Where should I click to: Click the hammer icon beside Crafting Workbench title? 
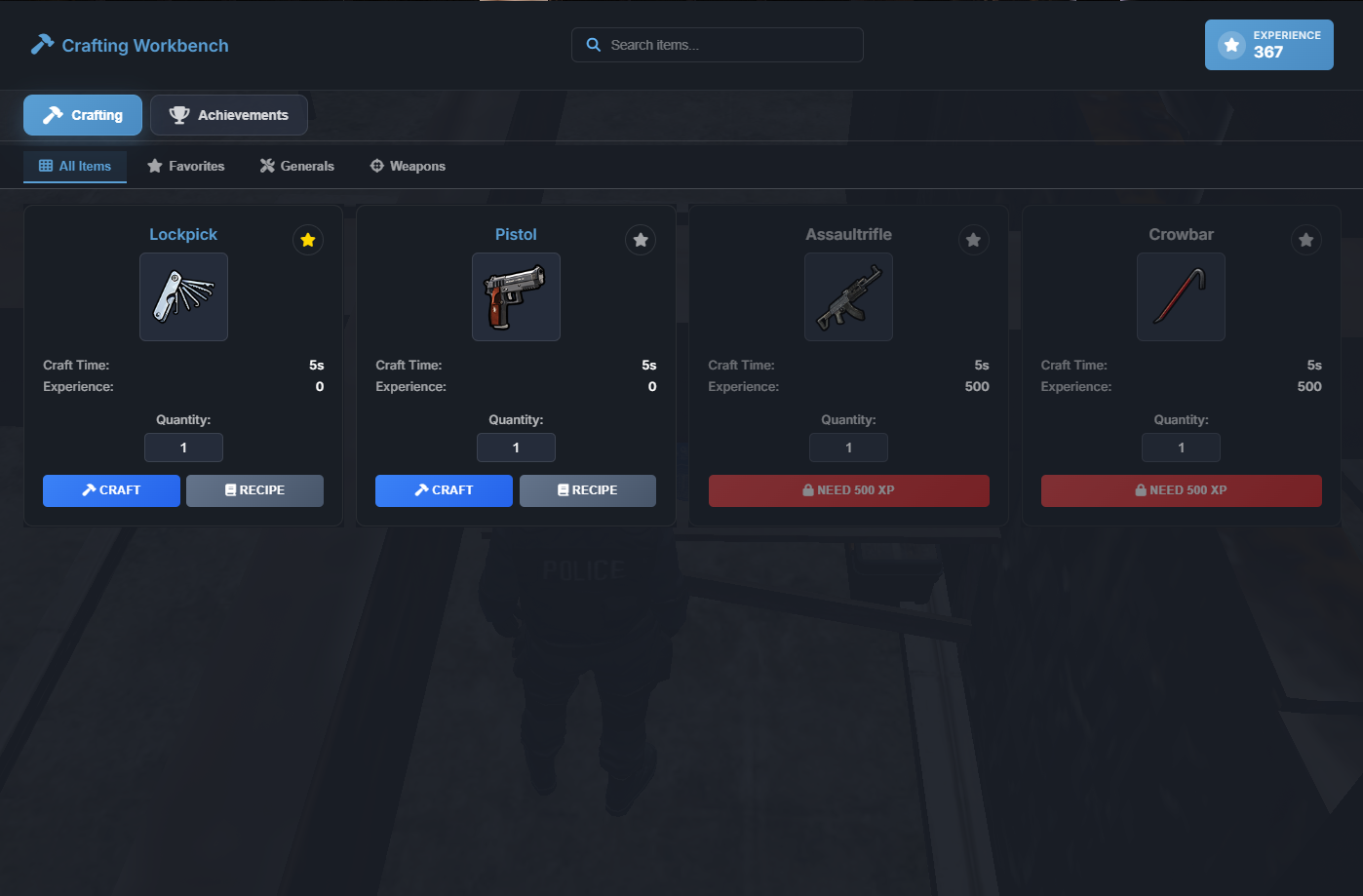pyautogui.click(x=41, y=44)
